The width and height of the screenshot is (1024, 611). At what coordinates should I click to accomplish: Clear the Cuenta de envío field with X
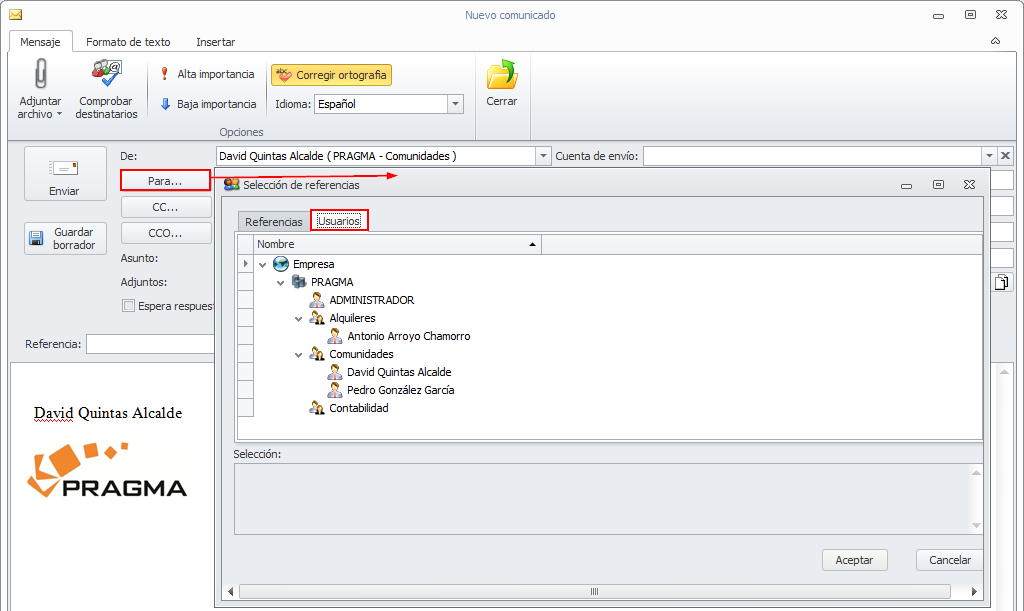pos(1006,156)
